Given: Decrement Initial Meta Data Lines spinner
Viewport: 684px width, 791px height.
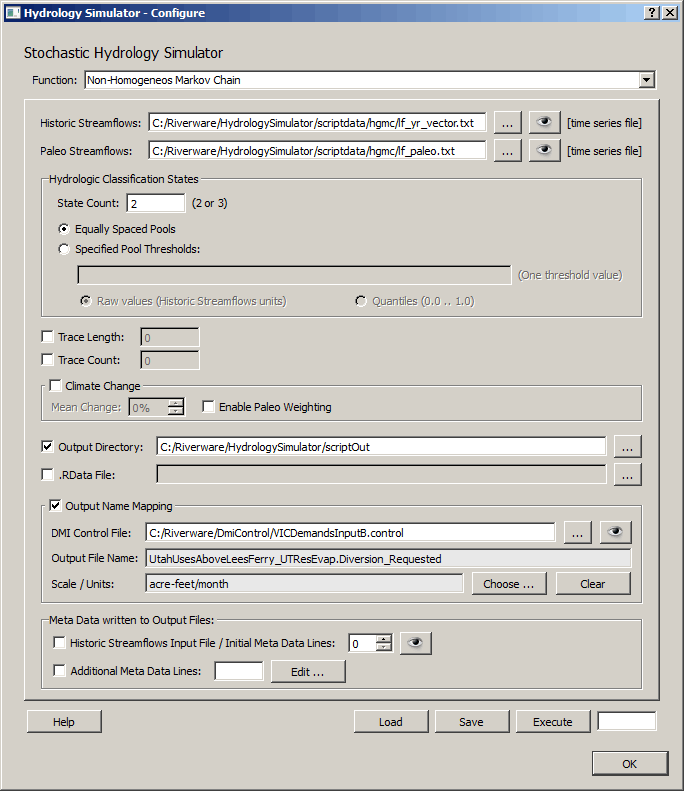Looking at the screenshot, I should (384, 647).
